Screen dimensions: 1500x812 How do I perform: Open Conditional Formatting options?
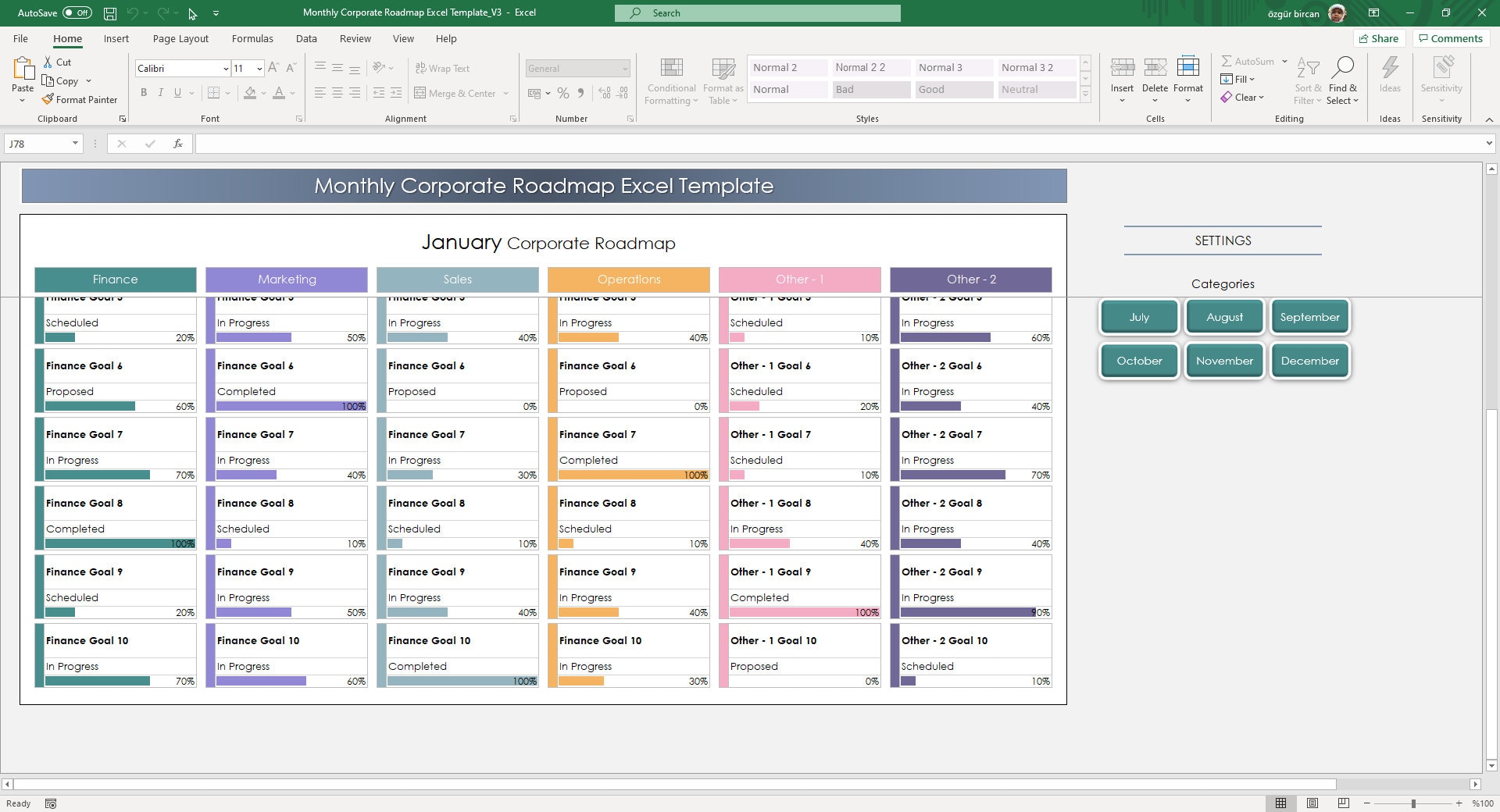670,80
